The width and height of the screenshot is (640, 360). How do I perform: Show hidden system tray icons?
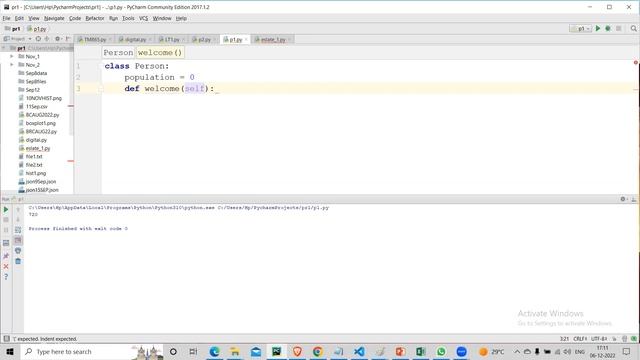pos(517,351)
